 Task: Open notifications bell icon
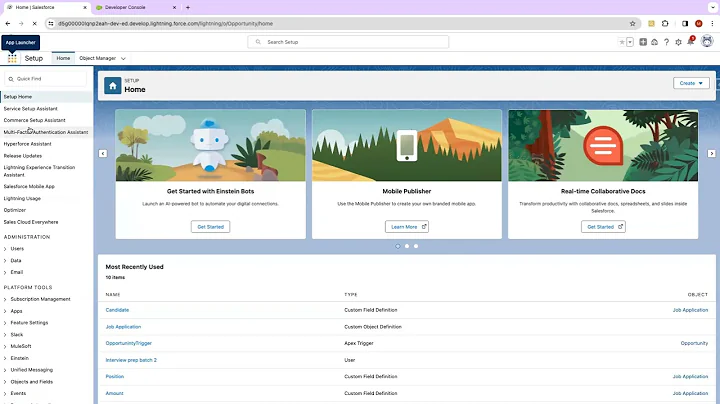690,42
